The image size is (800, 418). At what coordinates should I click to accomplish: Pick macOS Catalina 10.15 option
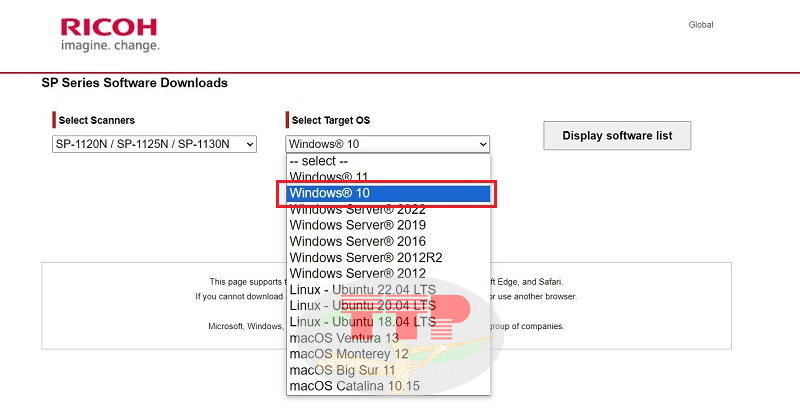[x=388, y=386]
